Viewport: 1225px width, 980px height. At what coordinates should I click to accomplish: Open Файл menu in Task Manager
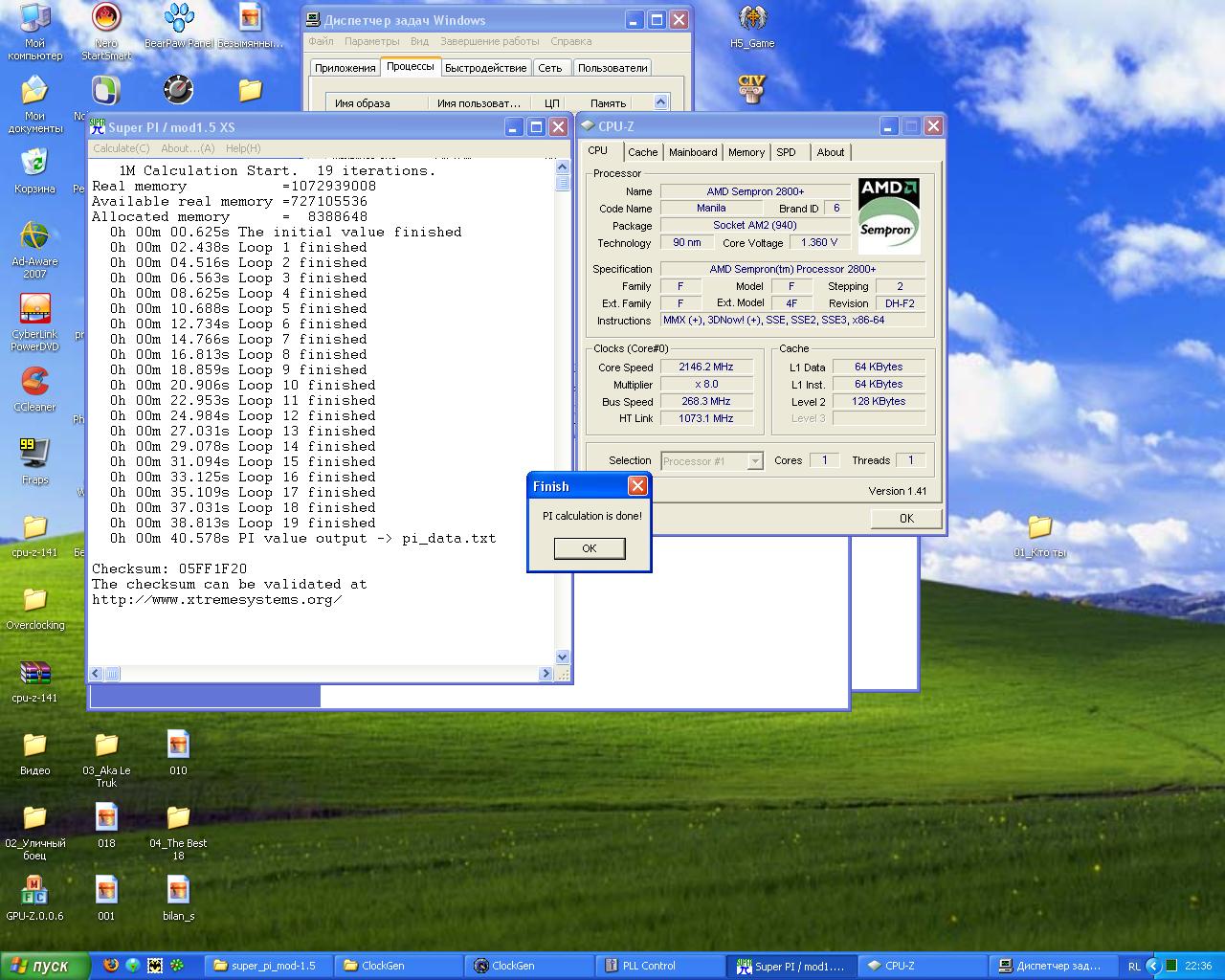(x=321, y=41)
